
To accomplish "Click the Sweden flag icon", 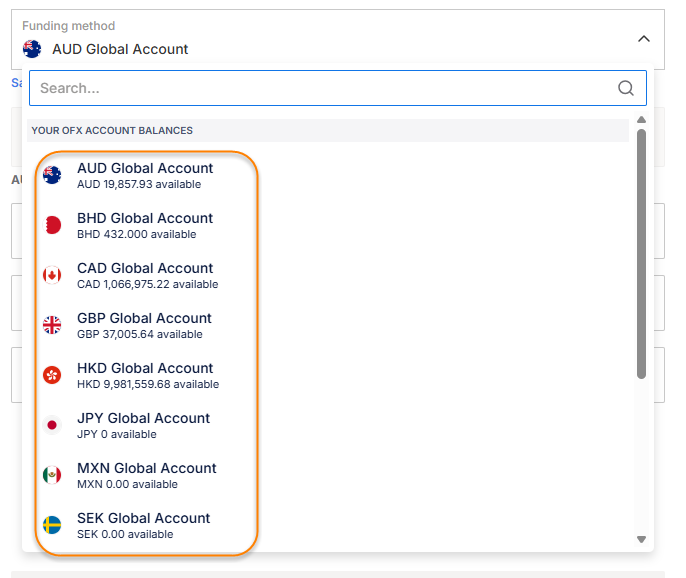I will pos(52,525).
